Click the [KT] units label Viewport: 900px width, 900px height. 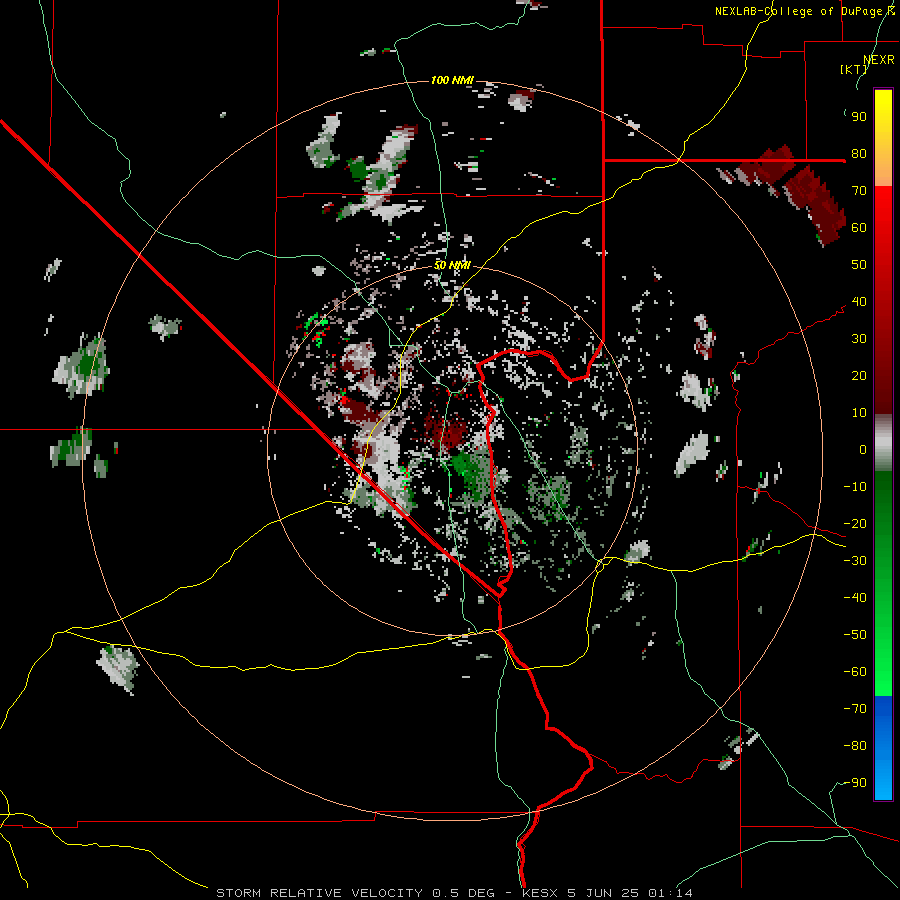853,69
